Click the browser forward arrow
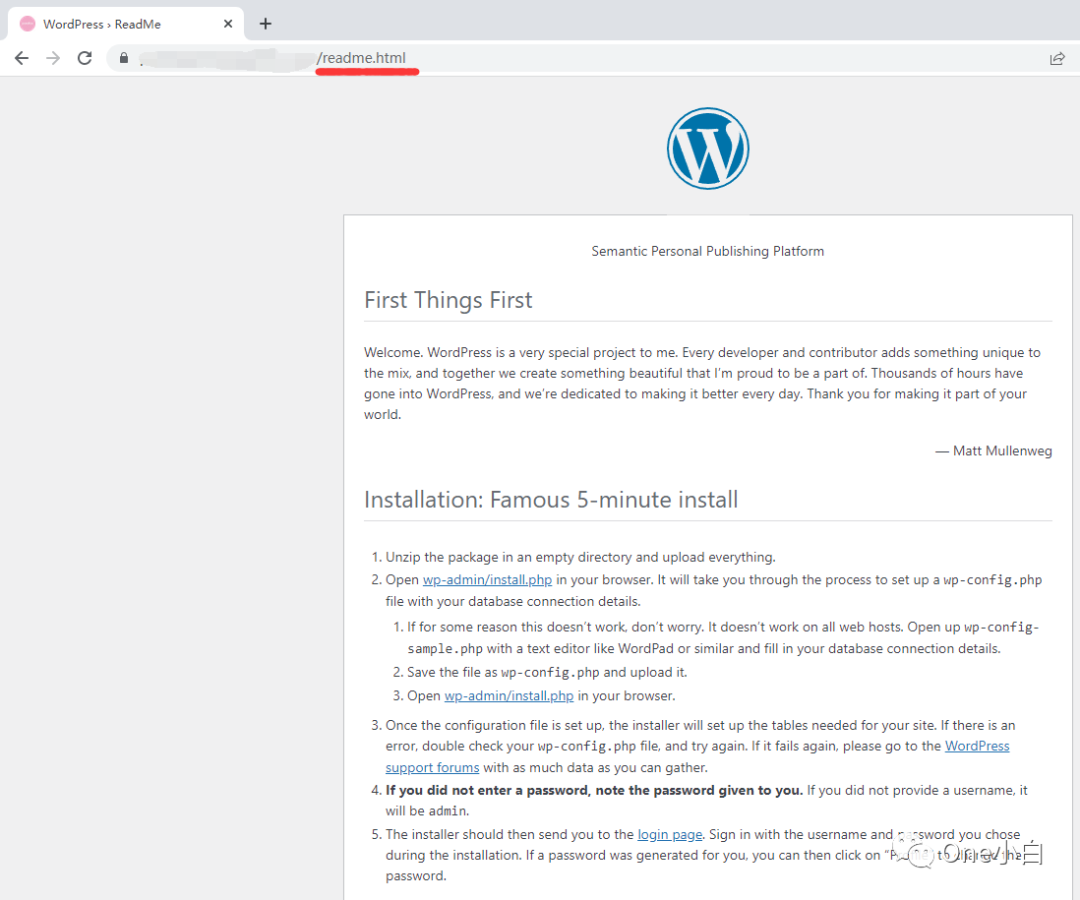Image resolution: width=1080 pixels, height=900 pixels. coord(53,58)
